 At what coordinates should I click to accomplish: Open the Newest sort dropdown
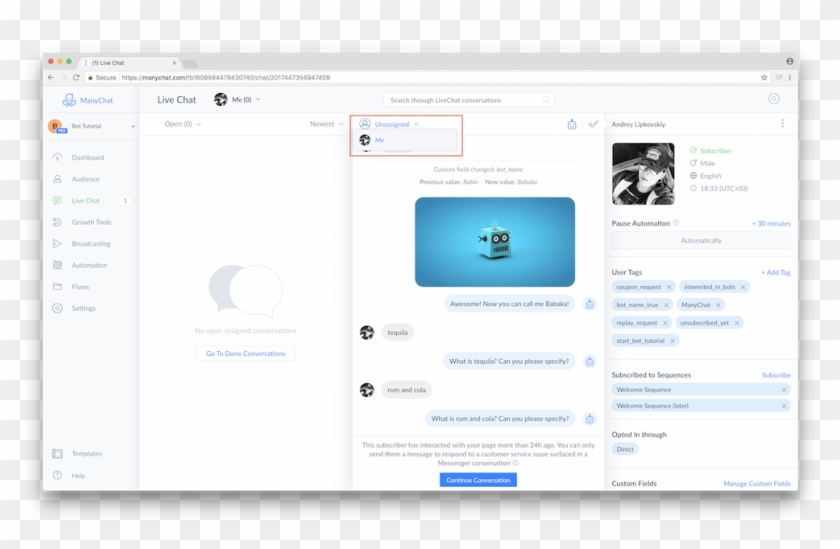pyautogui.click(x=325, y=124)
